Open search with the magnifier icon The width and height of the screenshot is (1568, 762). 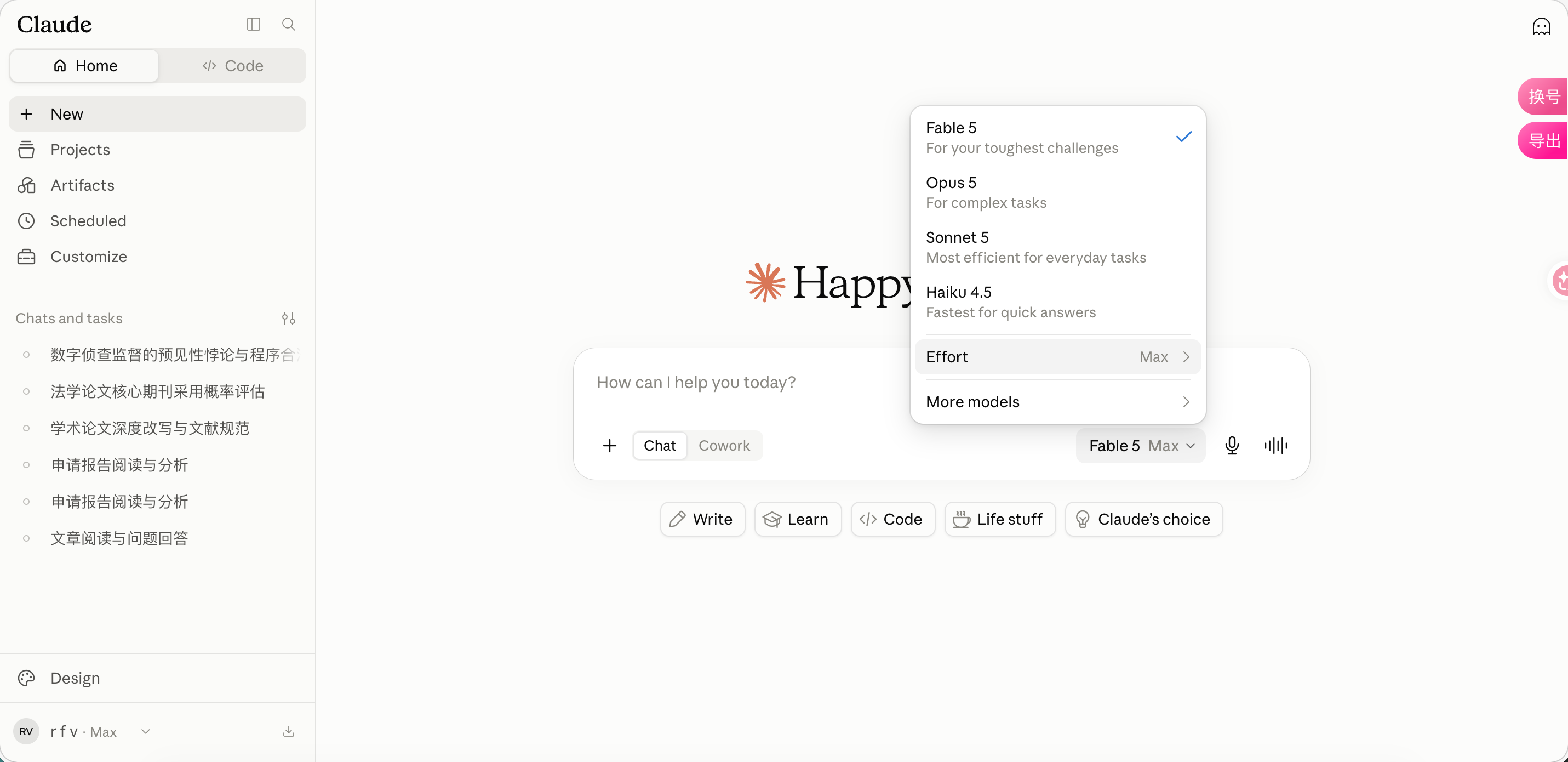(x=289, y=24)
